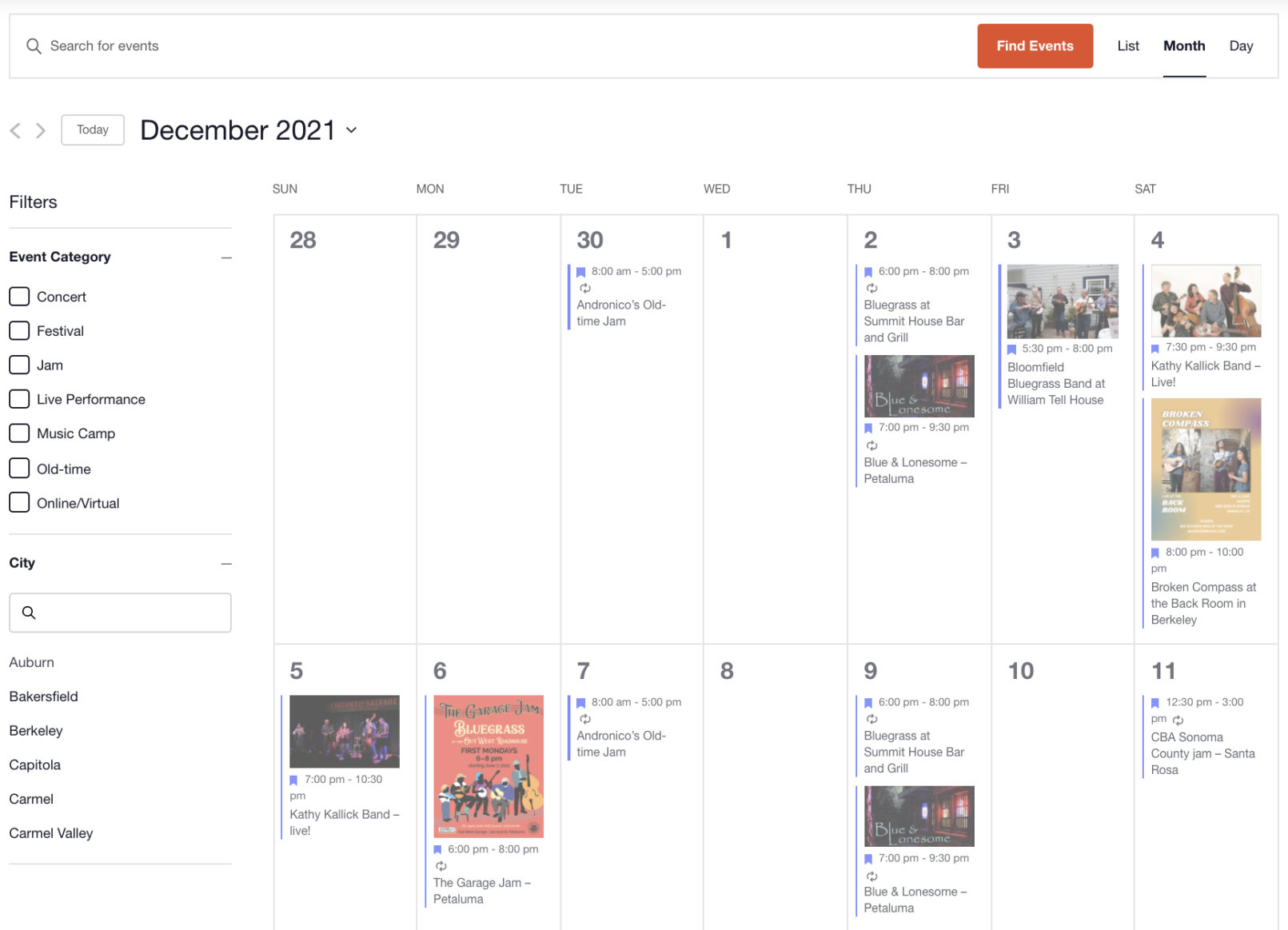1288x930 pixels.
Task: Enable the Online/Virtual filter
Action: coord(19,502)
